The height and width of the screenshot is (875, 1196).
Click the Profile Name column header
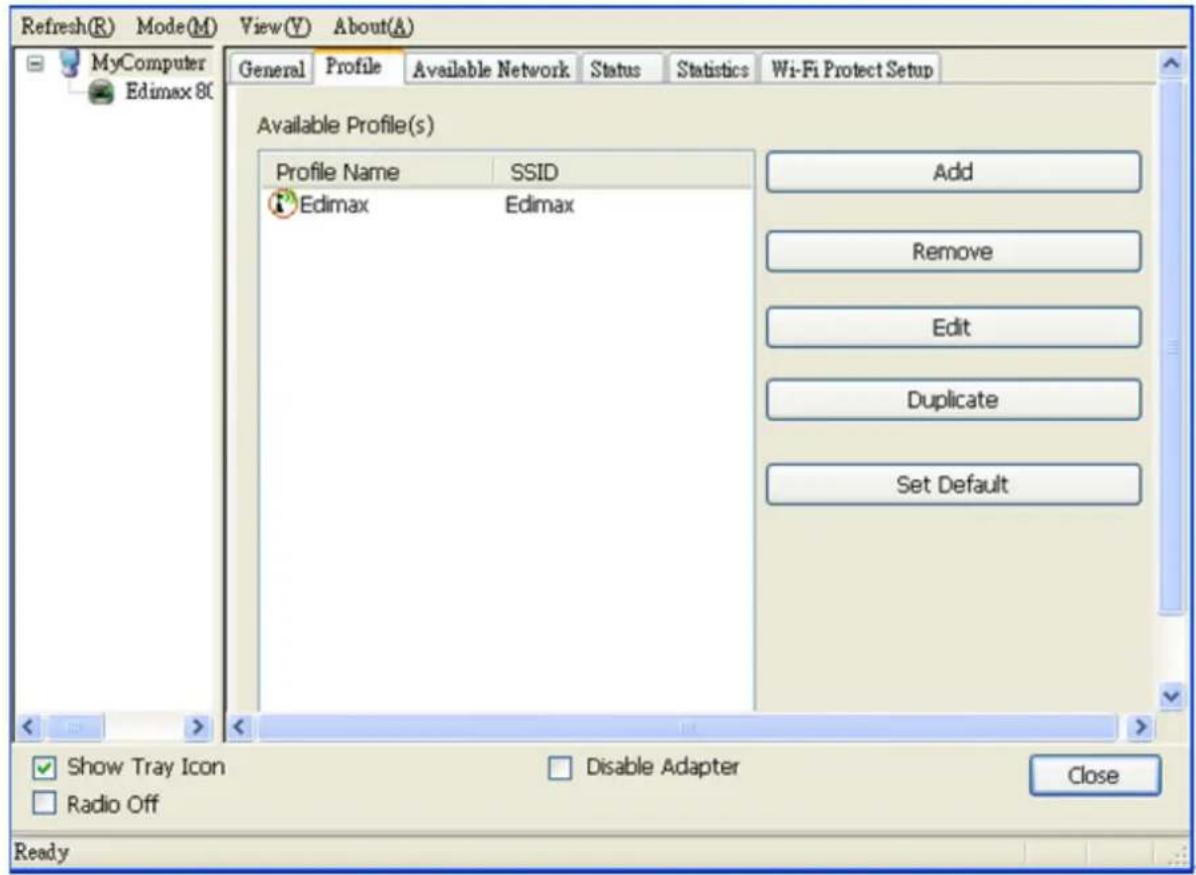pos(377,172)
